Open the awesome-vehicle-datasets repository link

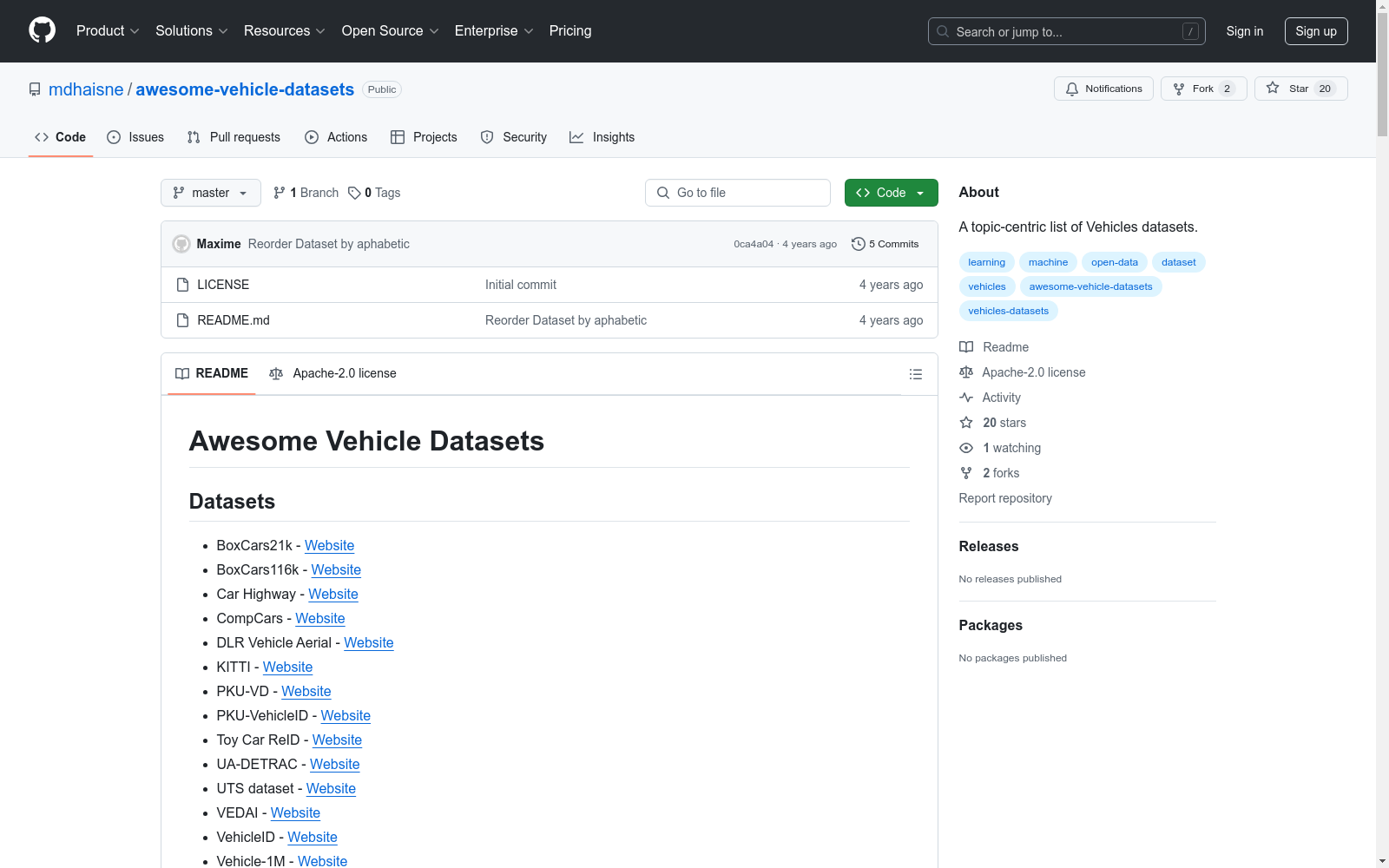point(245,89)
